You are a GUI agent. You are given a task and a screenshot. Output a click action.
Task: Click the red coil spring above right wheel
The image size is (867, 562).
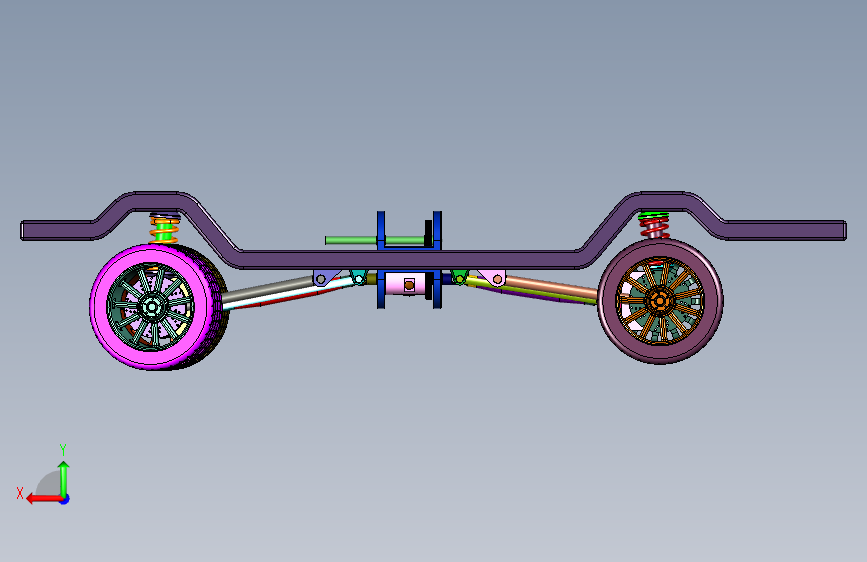pos(655,226)
